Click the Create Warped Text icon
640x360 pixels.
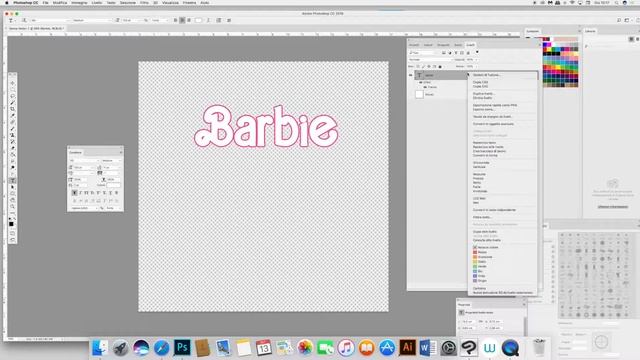pos(209,20)
